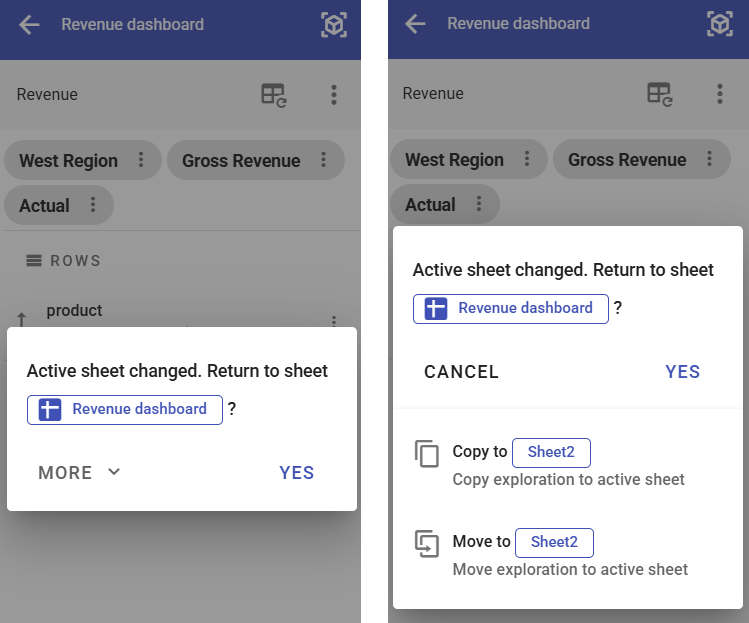Expand MORE options in the dialog
Image resolution: width=749 pixels, height=623 pixels.
coord(80,472)
